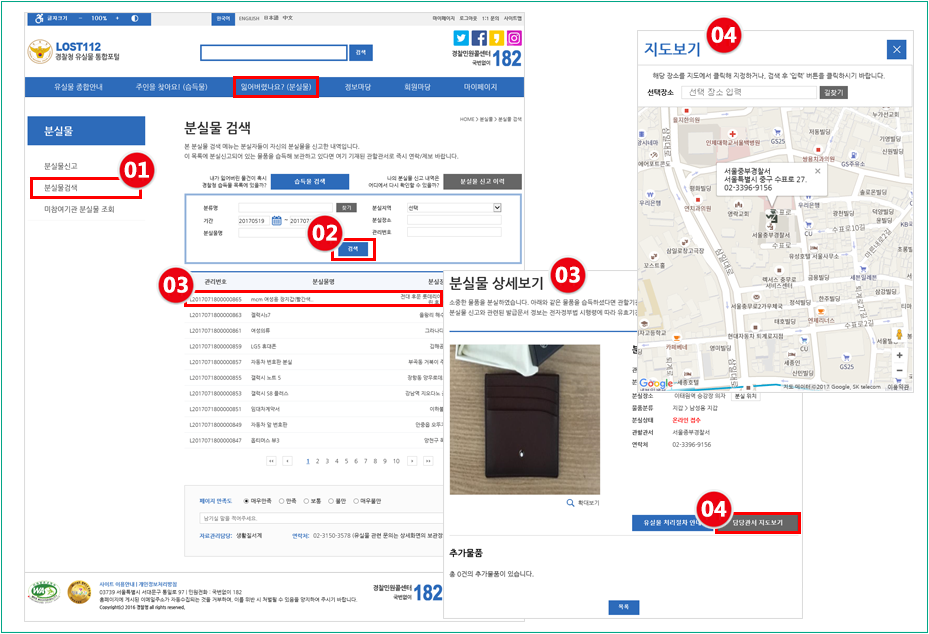This screenshot has height=634, width=929.
Task: Click the Street View pegman on the map
Action: 899,335
